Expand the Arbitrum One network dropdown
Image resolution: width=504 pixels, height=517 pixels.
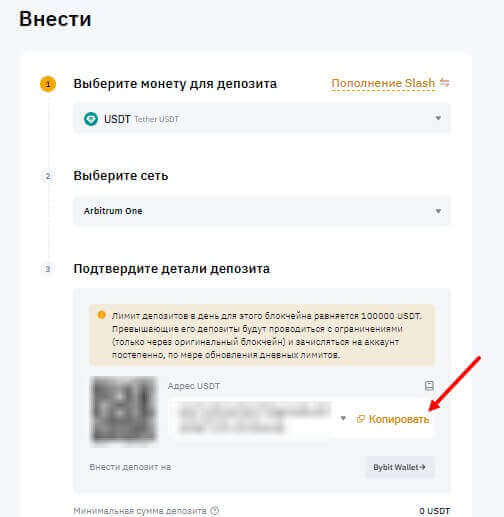(x=262, y=211)
